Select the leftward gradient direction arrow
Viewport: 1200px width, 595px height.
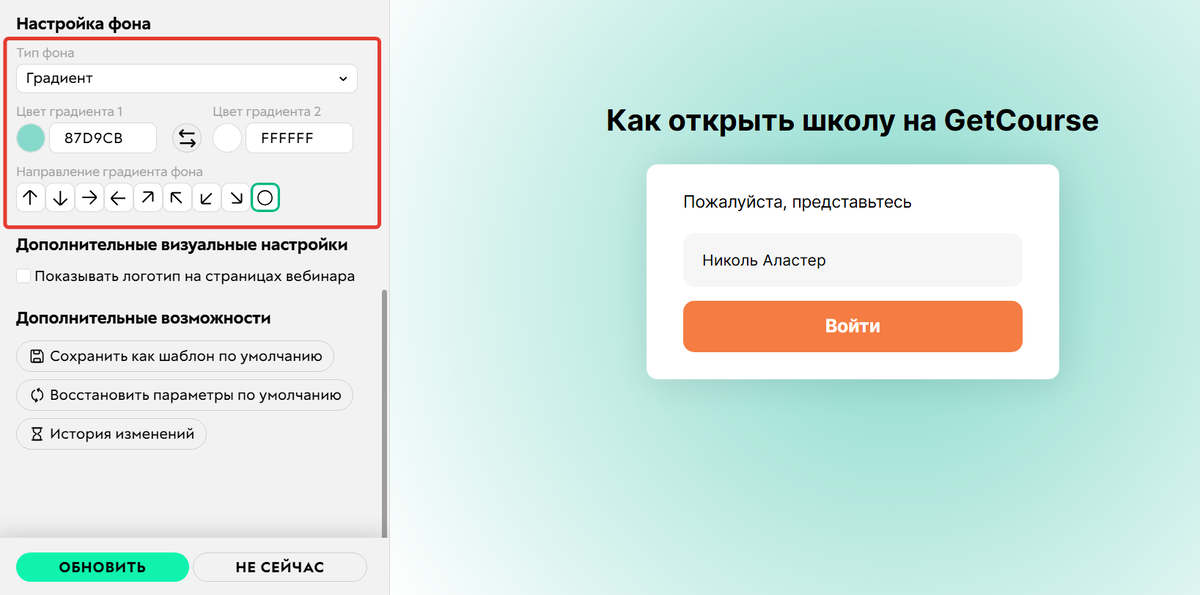pos(118,198)
